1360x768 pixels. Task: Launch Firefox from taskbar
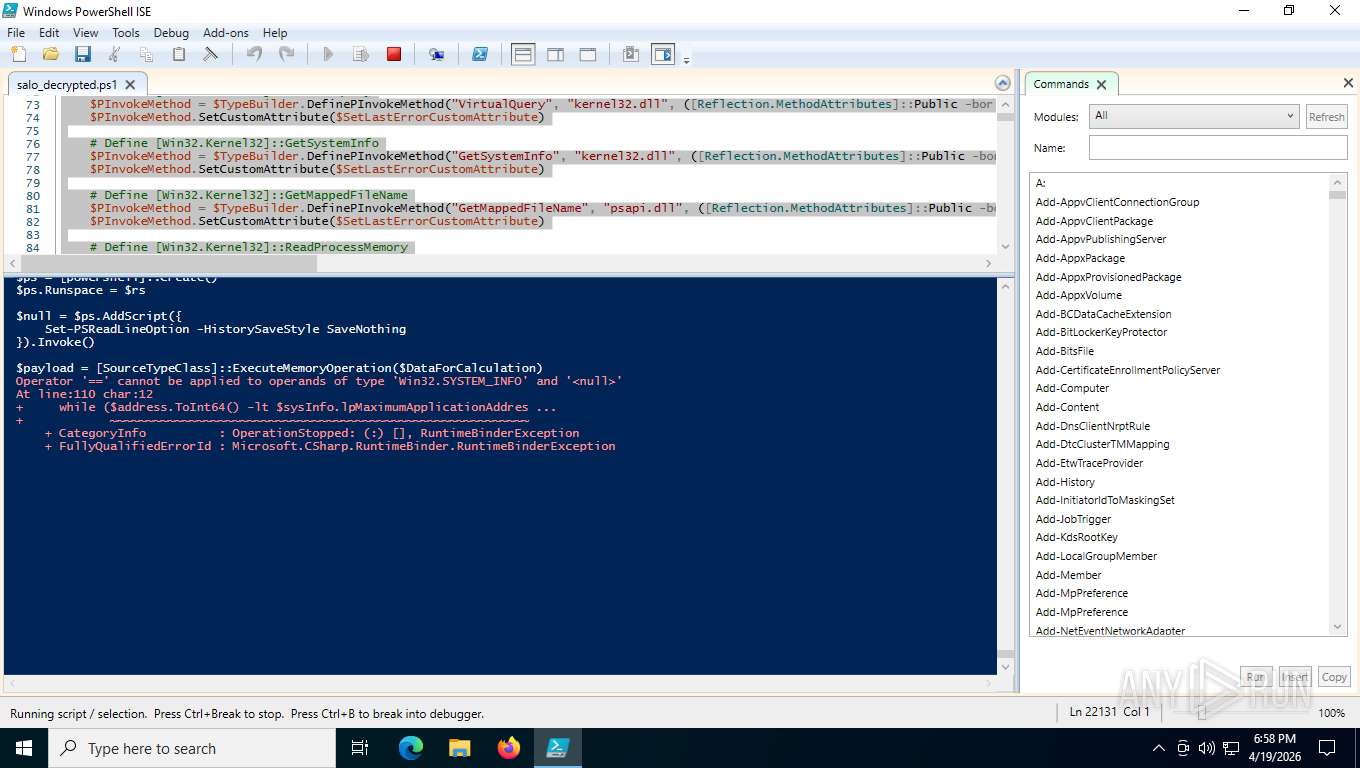[x=509, y=748]
